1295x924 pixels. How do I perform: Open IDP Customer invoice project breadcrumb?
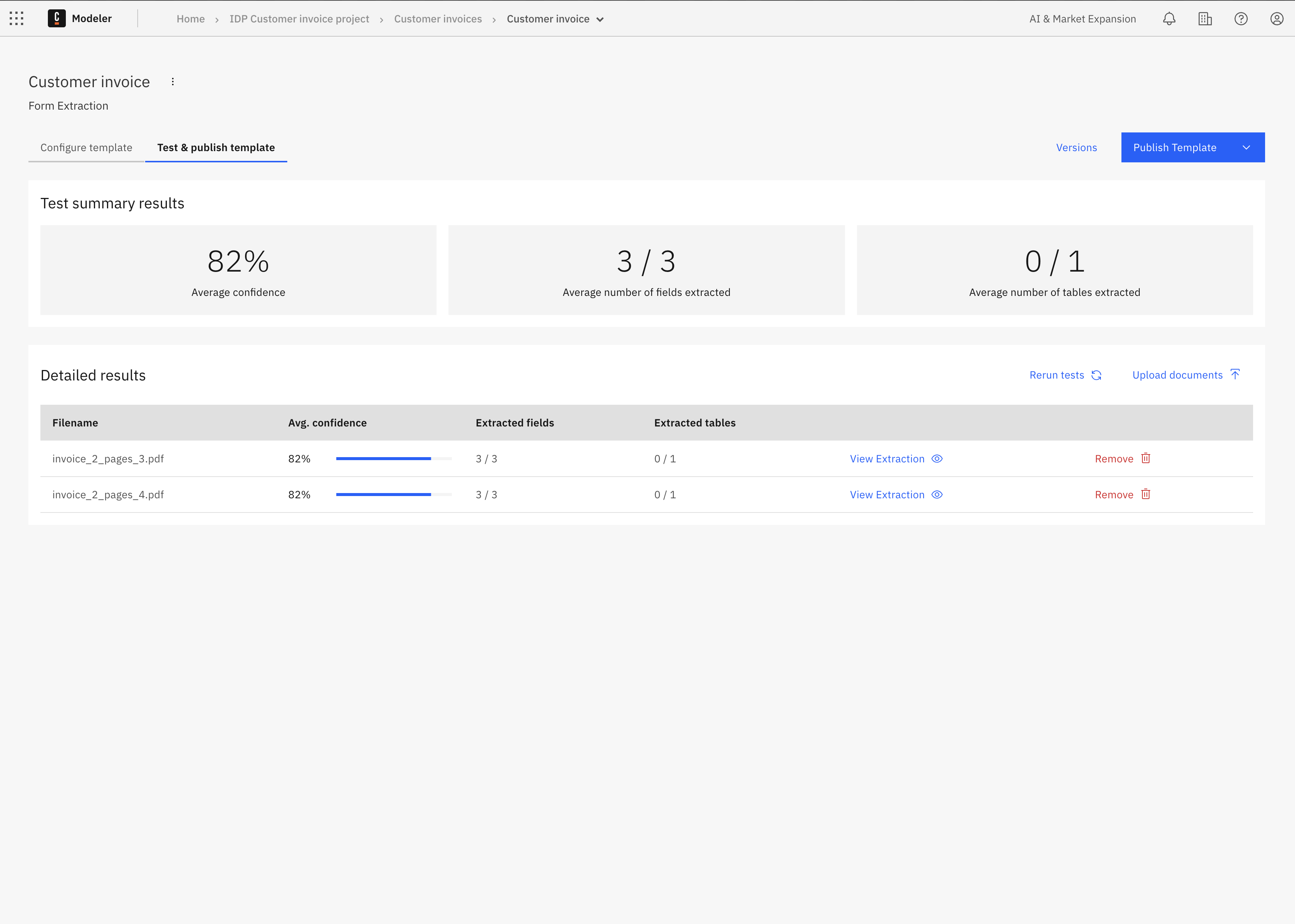click(299, 19)
